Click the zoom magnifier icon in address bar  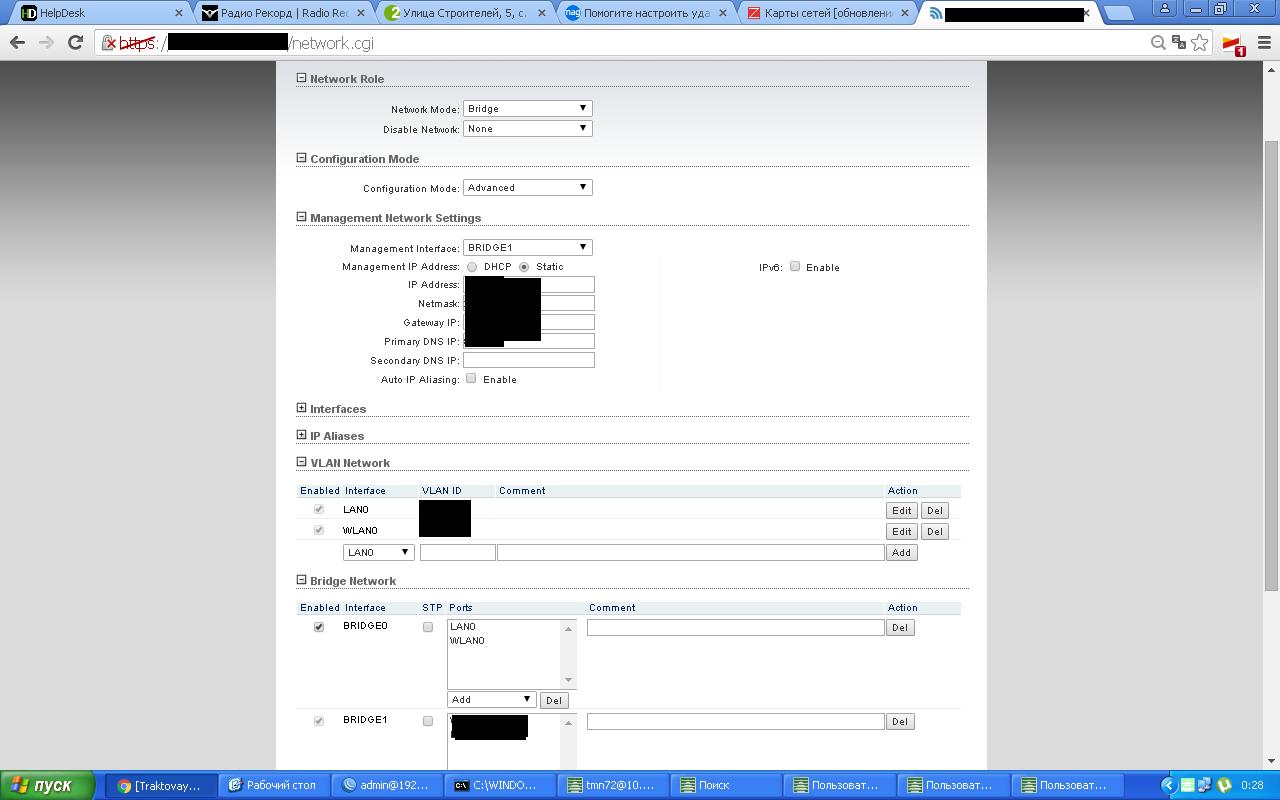(1158, 43)
